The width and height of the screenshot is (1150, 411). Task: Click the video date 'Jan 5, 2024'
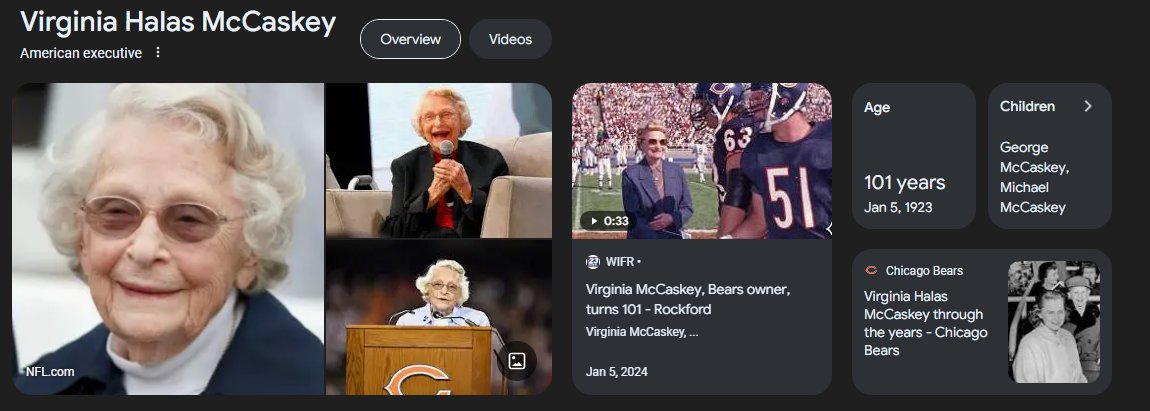click(x=617, y=371)
